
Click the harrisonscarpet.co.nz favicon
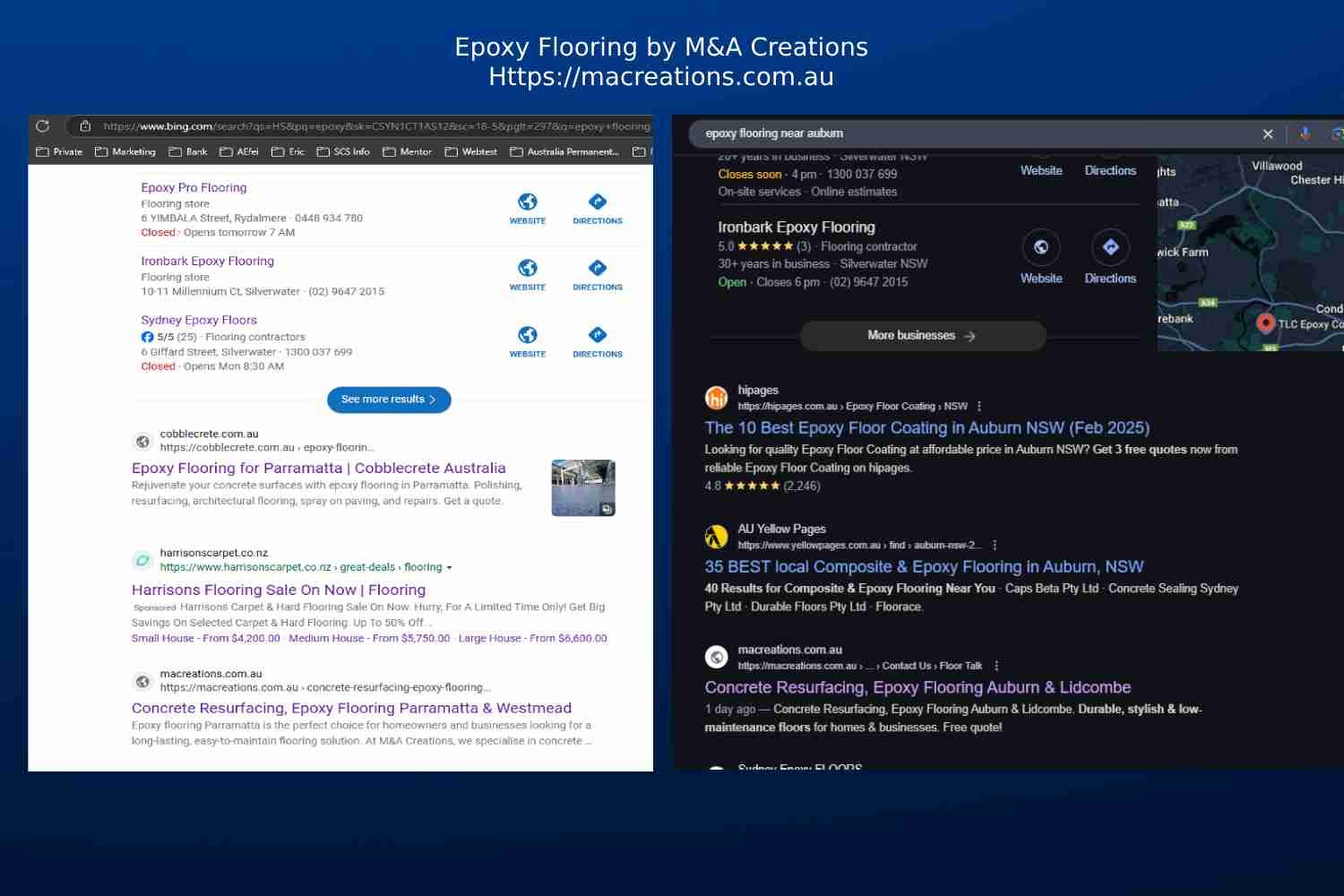click(142, 560)
